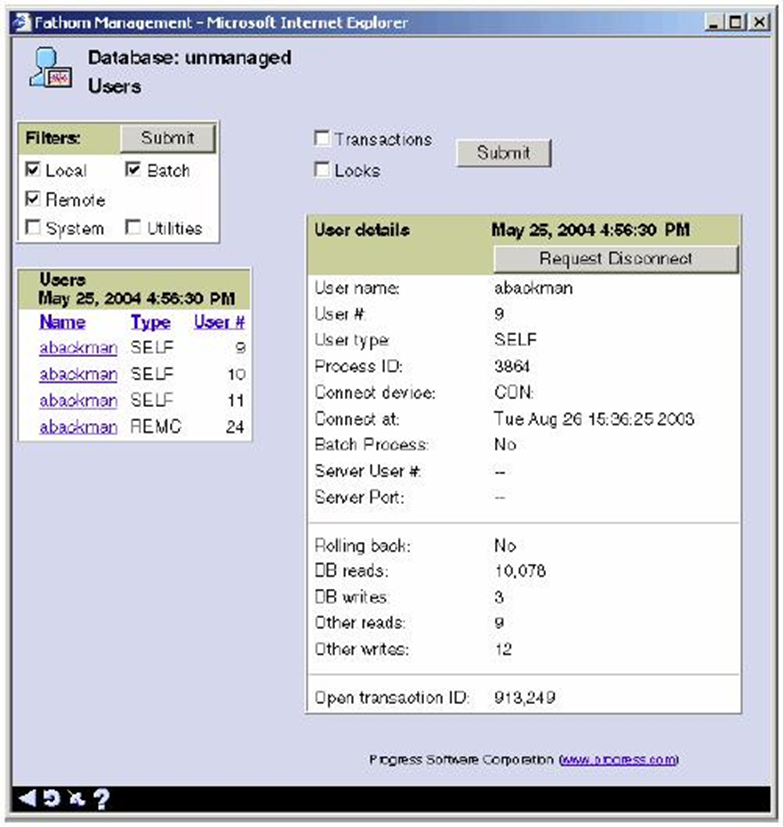The width and height of the screenshot is (783, 827).
Task: Click the User type value SELF in details
Action: (515, 340)
